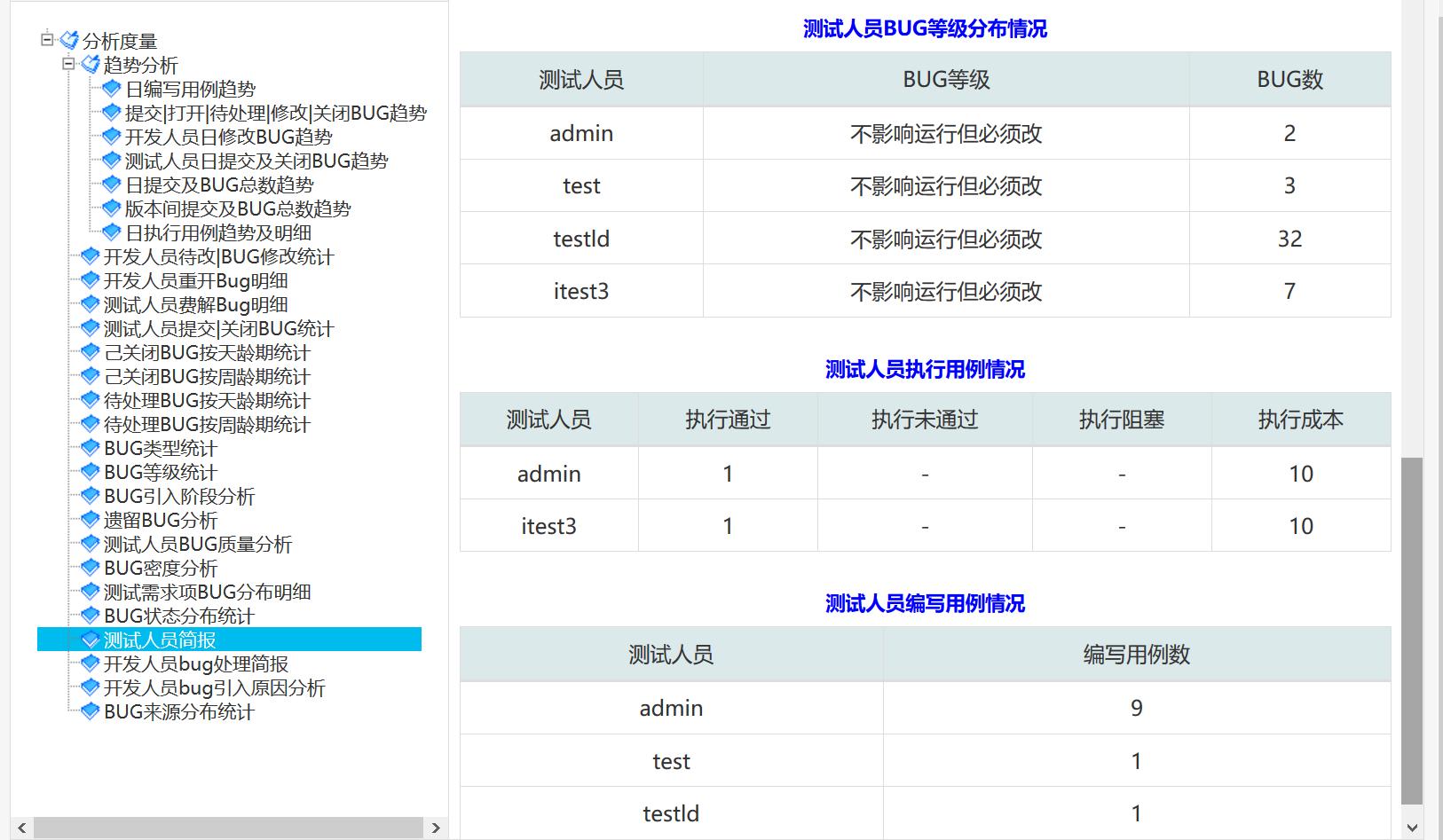Select the BUG类型统计 diamond icon

pyautogui.click(x=90, y=448)
